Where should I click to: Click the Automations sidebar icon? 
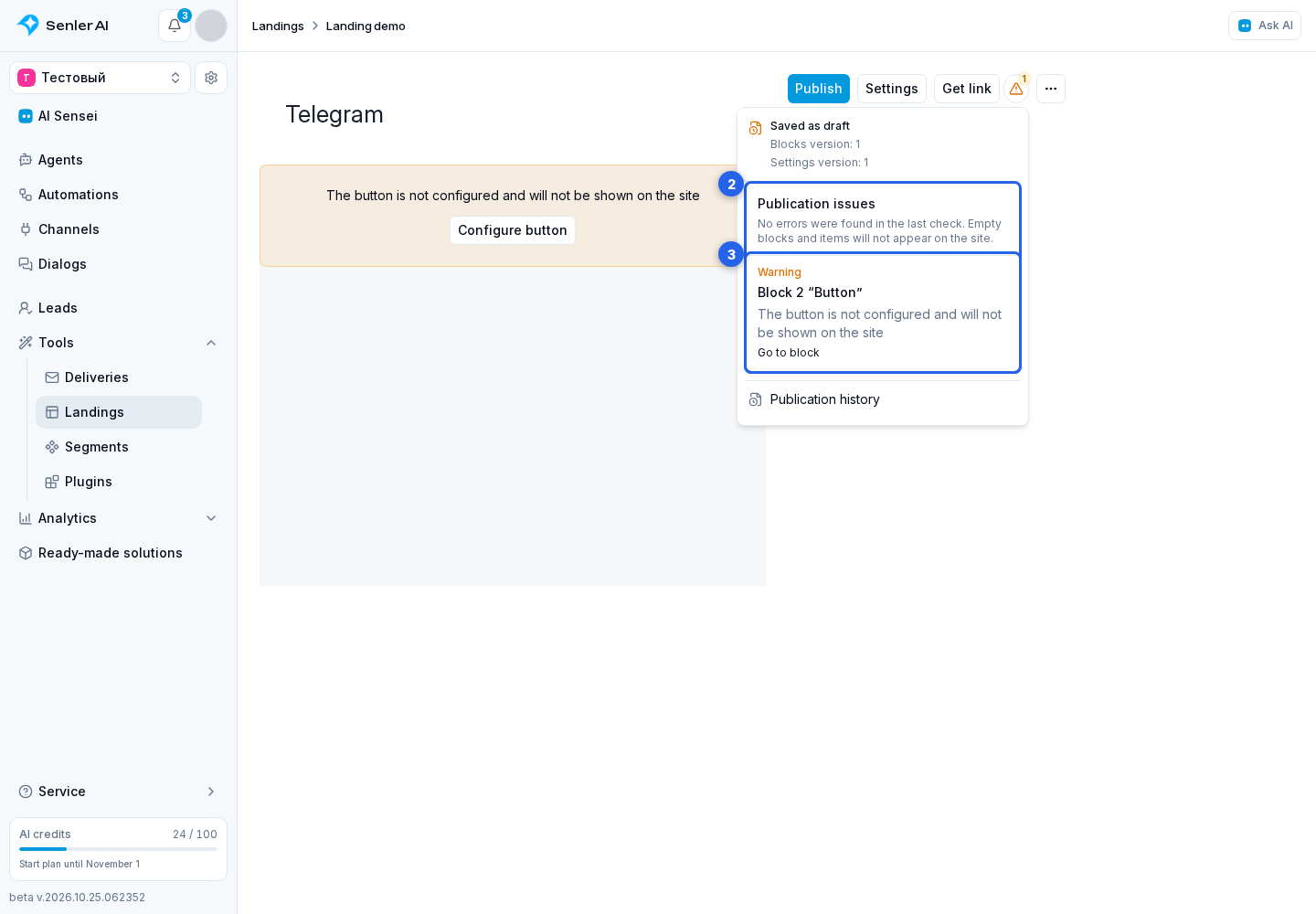26,195
